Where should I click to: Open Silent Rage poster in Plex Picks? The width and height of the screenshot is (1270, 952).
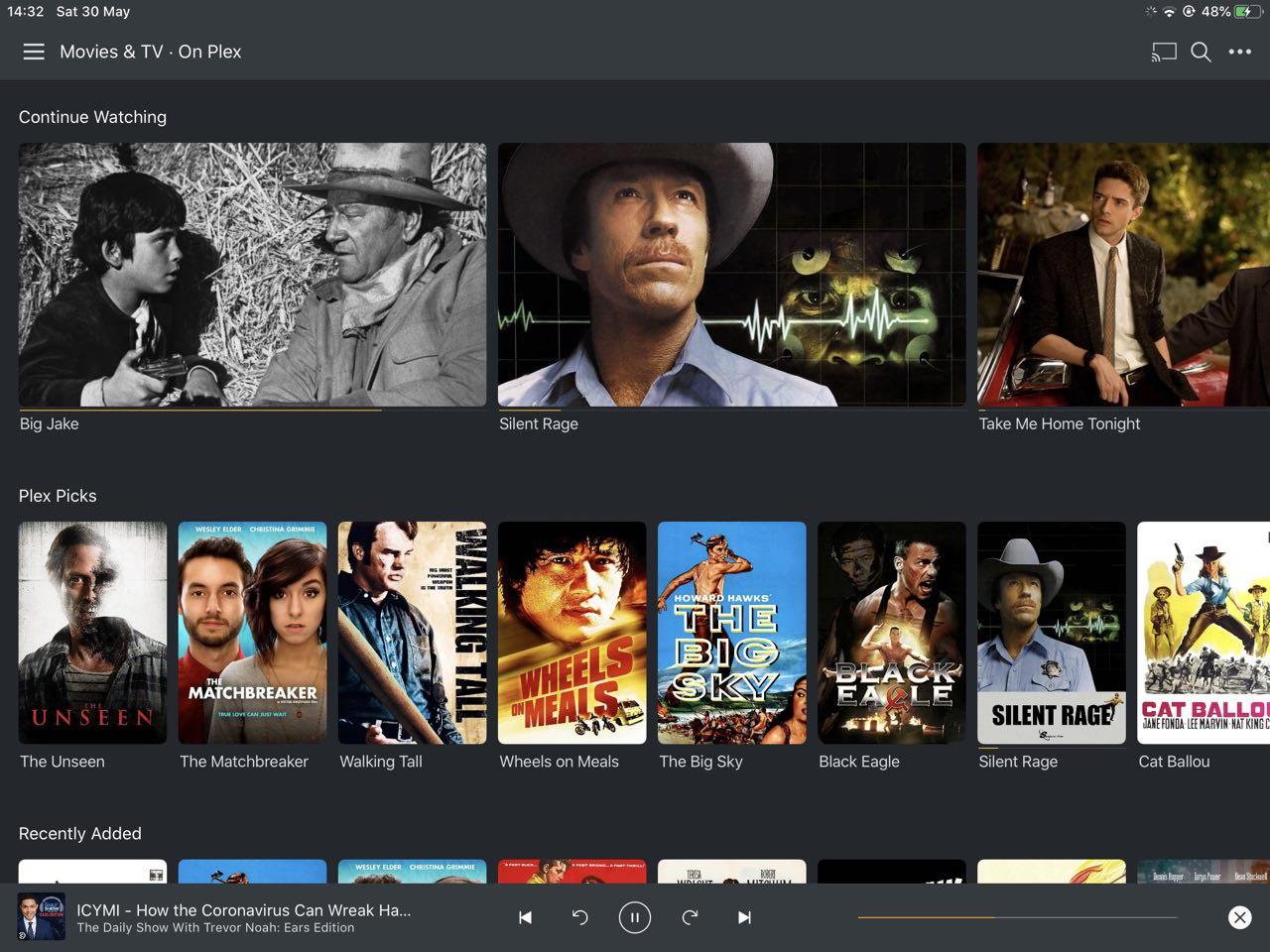(1052, 633)
